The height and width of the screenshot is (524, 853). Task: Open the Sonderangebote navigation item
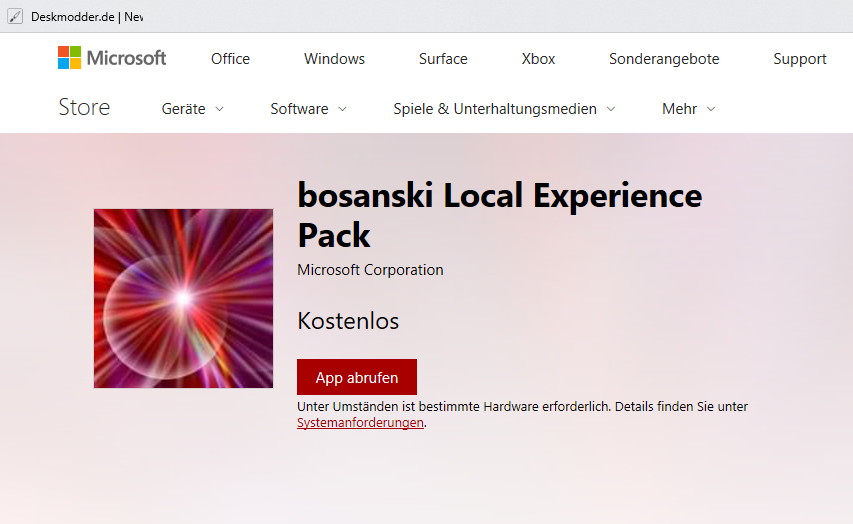click(664, 59)
